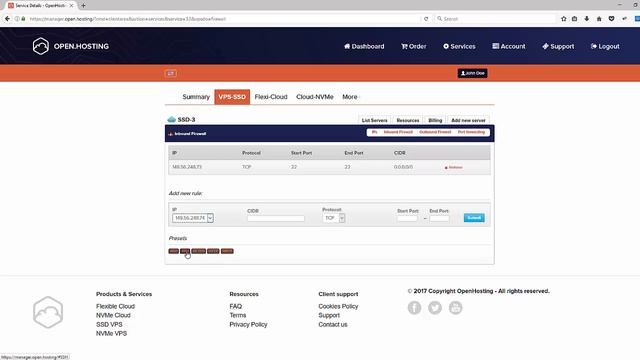This screenshot has height=360, width=640.
Task: Click the last preset button under Presets
Action: tap(227, 251)
